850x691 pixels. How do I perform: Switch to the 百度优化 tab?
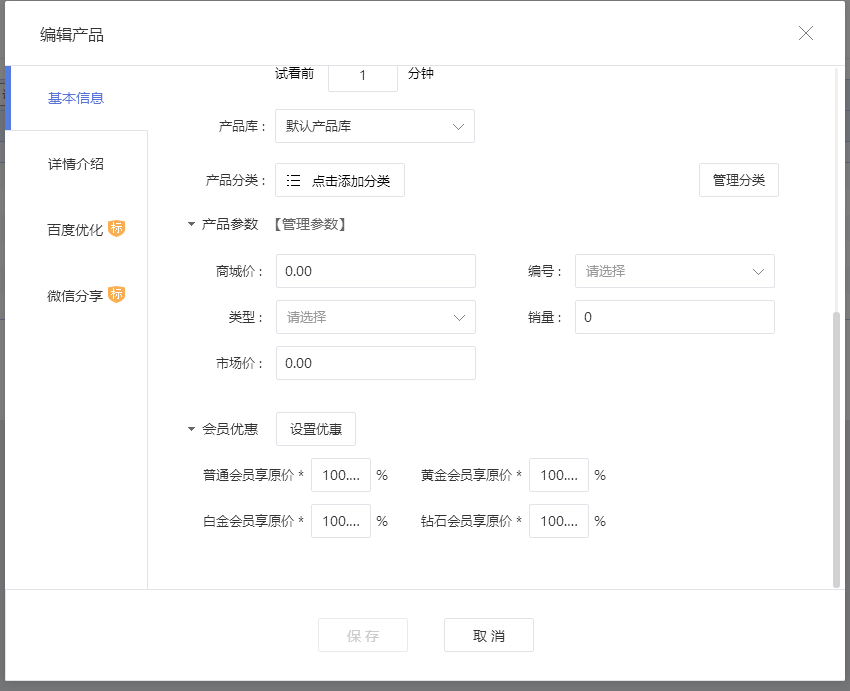pos(76,229)
